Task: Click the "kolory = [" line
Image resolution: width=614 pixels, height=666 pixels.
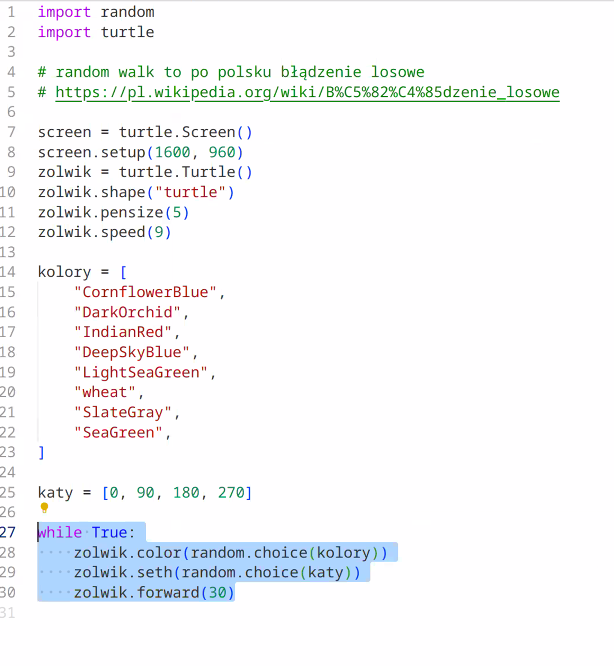Action: [x=82, y=272]
